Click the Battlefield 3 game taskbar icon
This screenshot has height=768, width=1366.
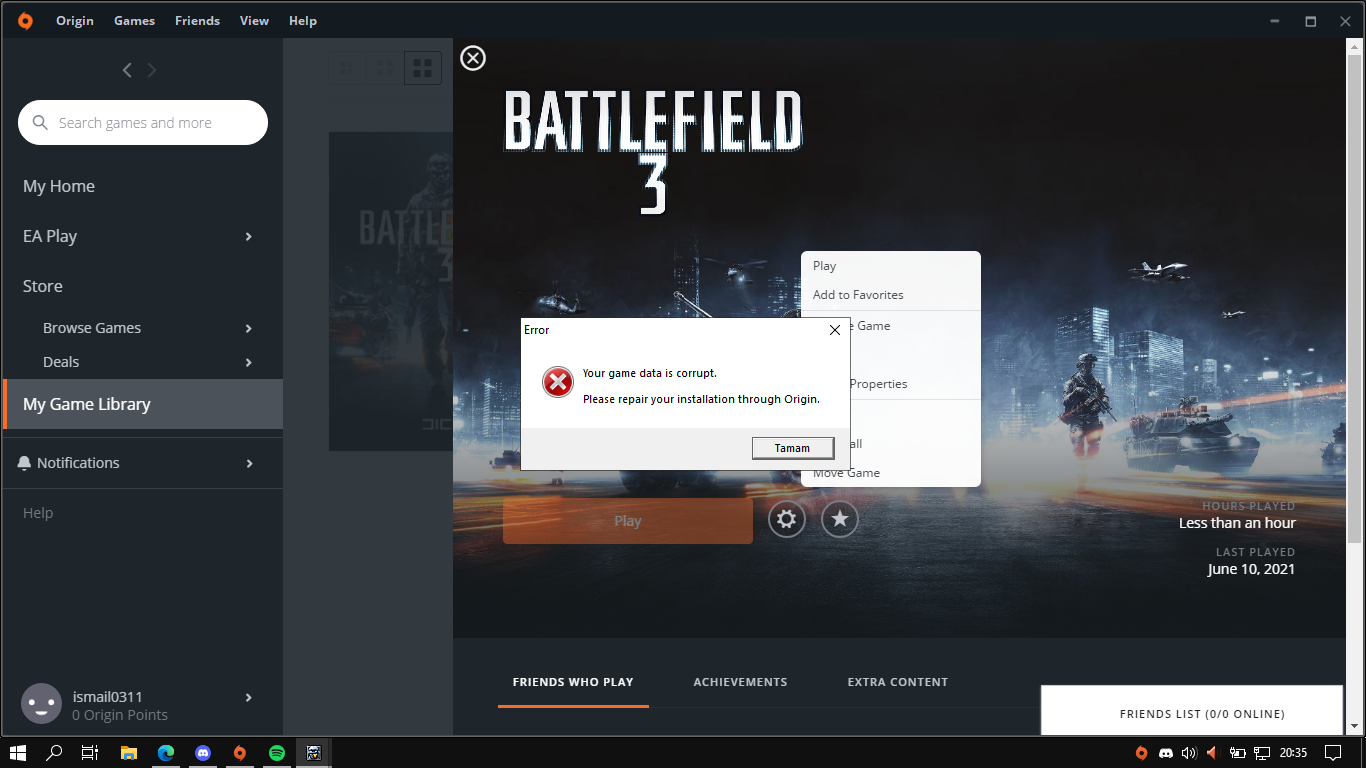pos(314,753)
